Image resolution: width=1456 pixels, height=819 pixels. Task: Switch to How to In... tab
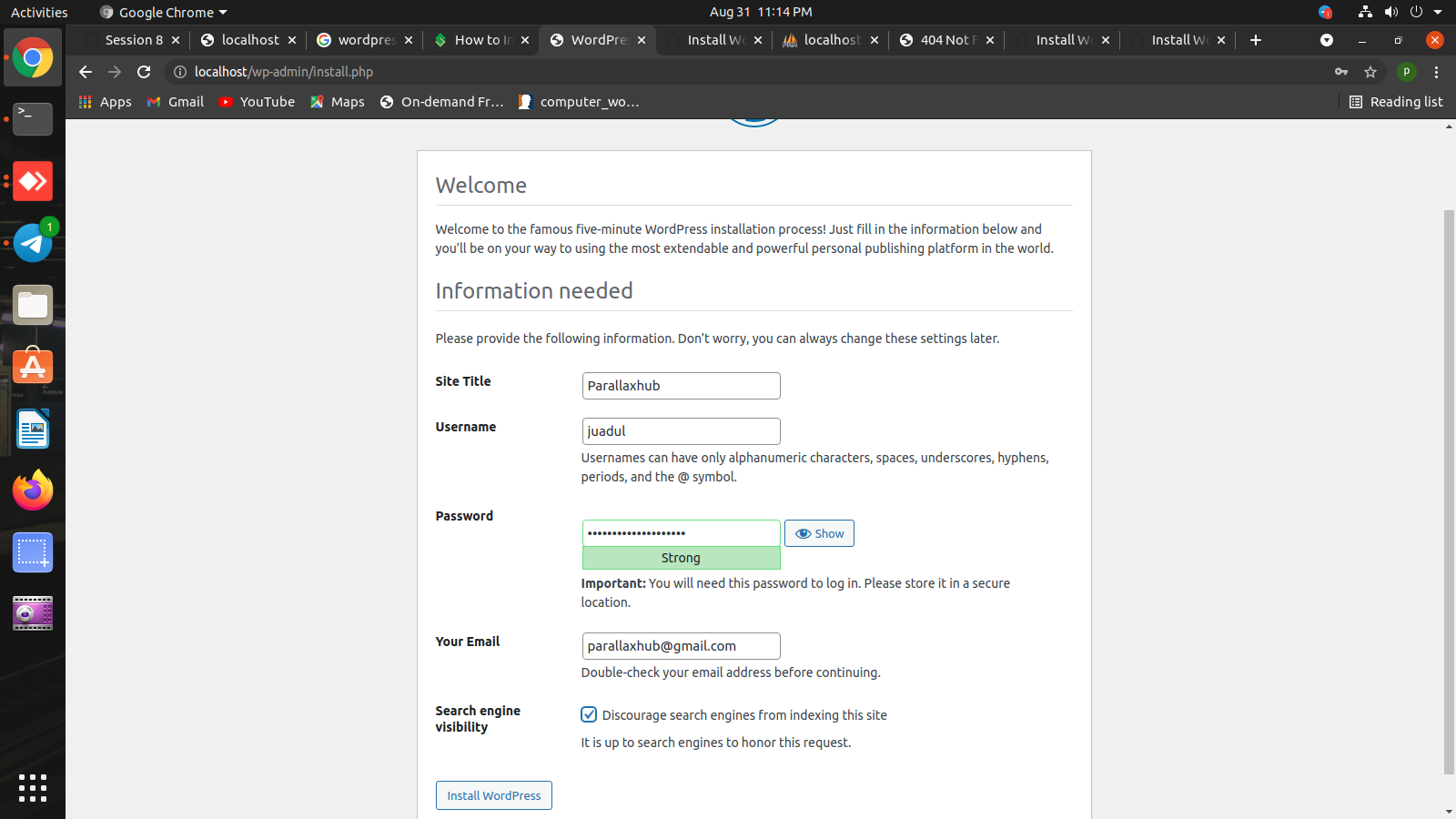(480, 40)
